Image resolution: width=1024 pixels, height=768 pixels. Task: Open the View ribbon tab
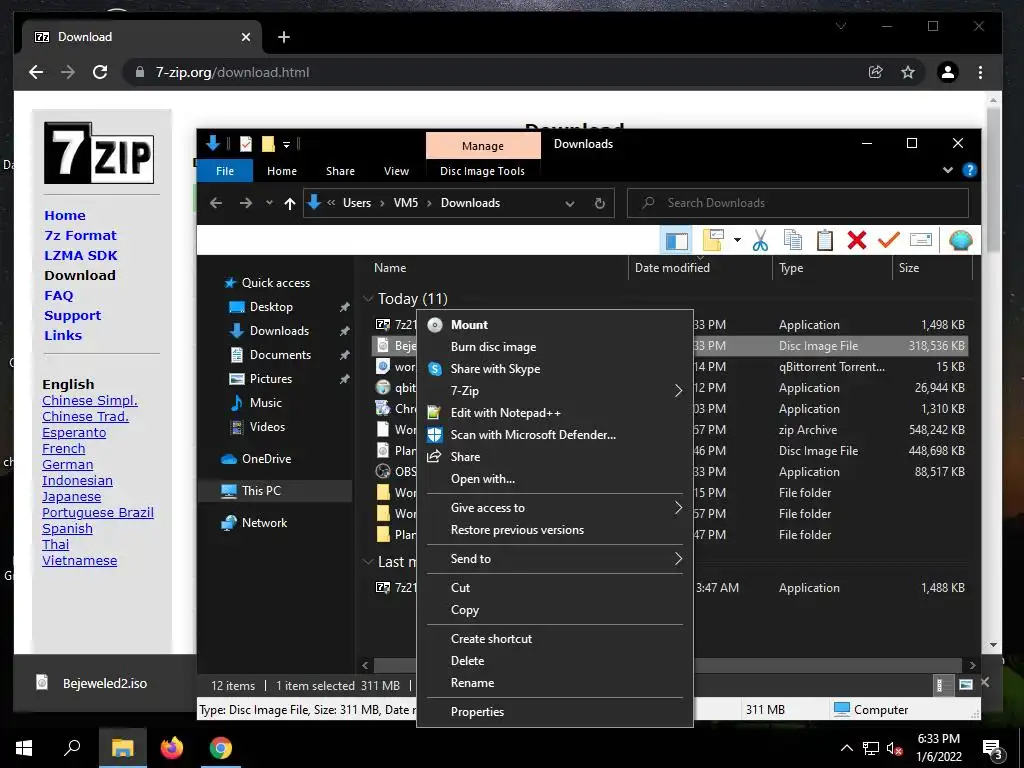click(396, 171)
